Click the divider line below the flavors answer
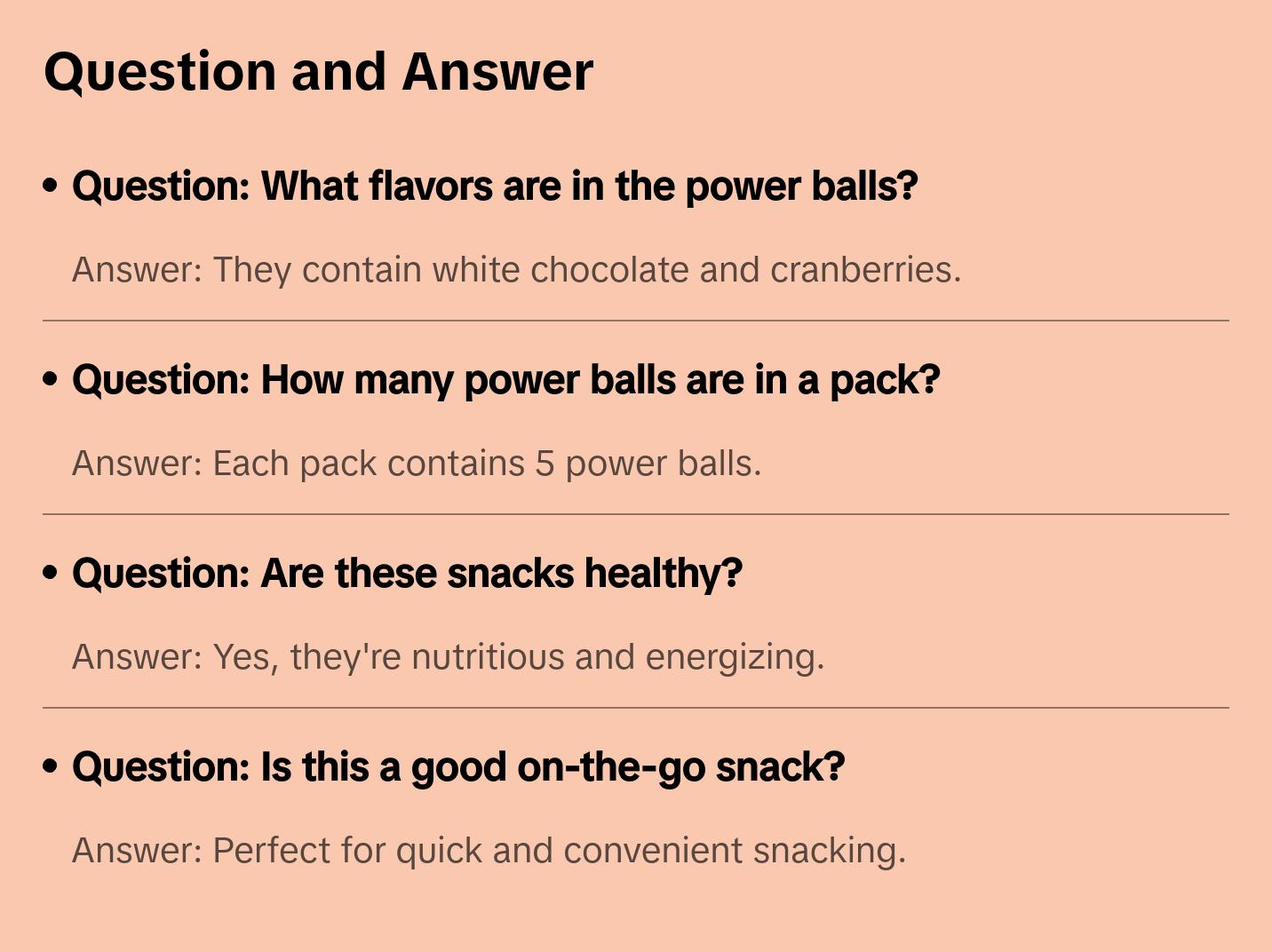 click(x=636, y=321)
